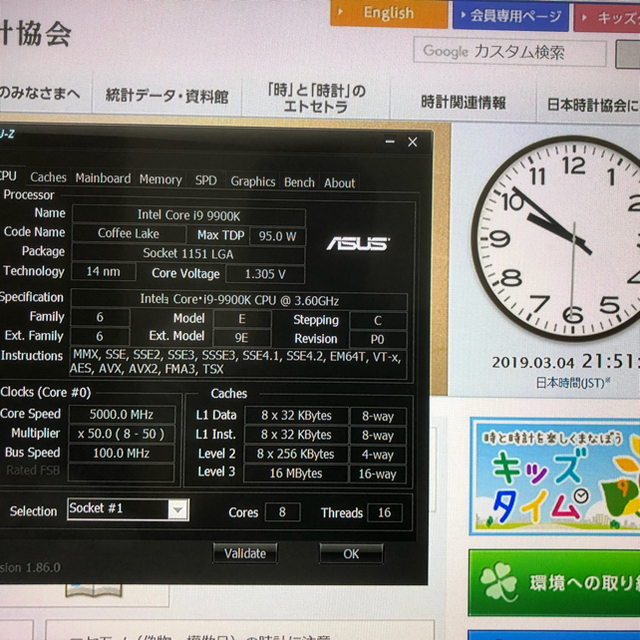Click the 100.0 MHz bus speed value
Image resolution: width=640 pixels, height=640 pixels.
coord(121,453)
